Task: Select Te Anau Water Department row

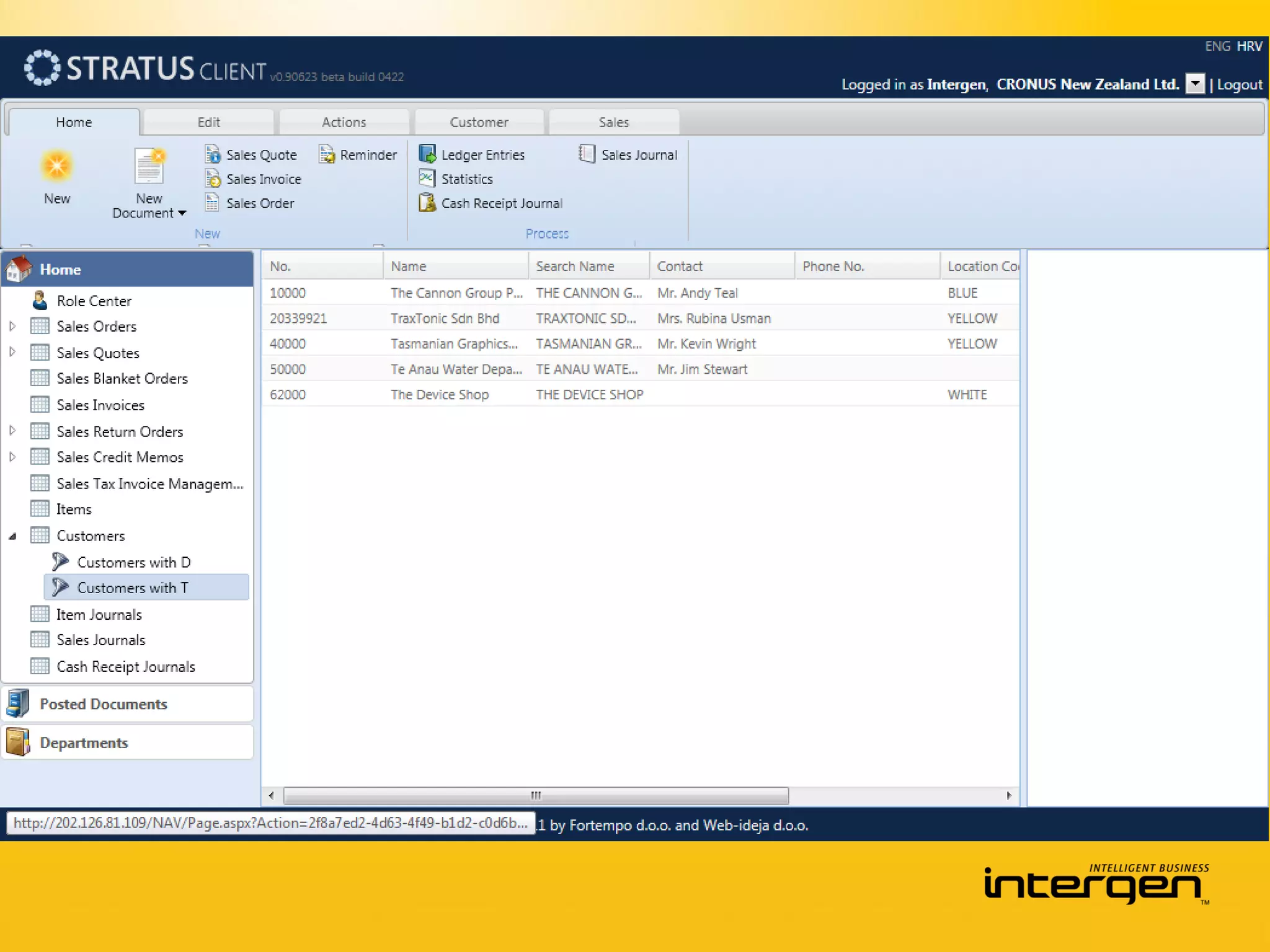Action: [641, 369]
